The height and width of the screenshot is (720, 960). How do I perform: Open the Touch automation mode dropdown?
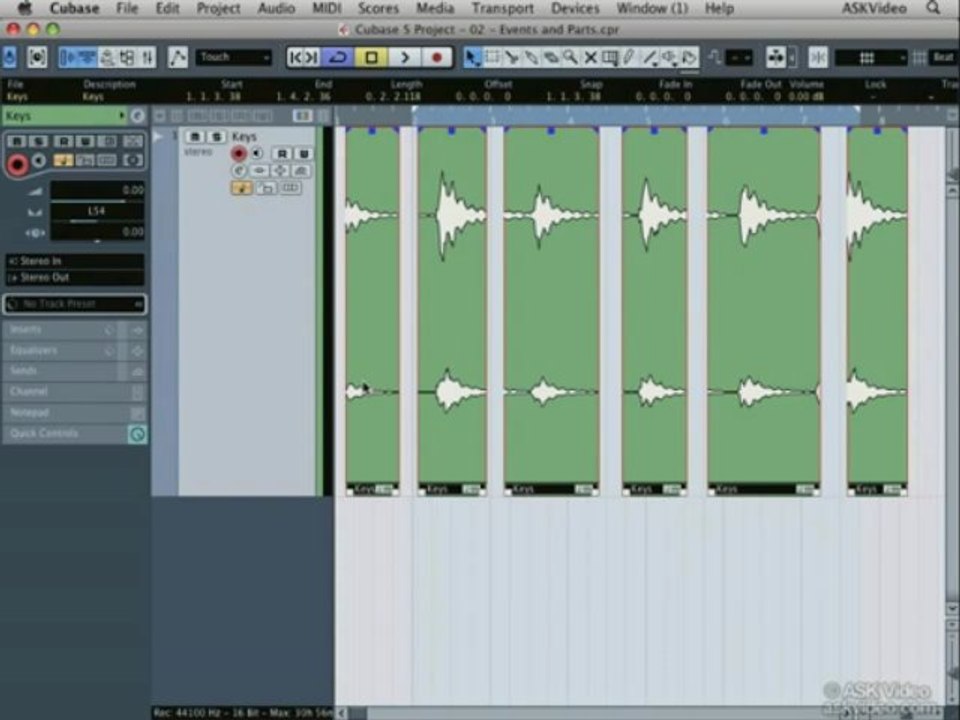coord(233,58)
